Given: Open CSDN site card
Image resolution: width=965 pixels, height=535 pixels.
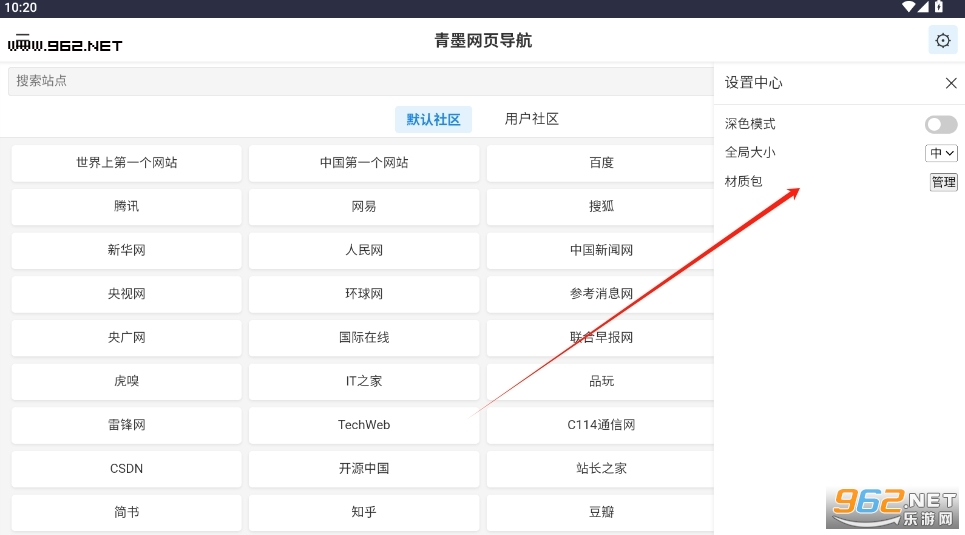Looking at the screenshot, I should (126, 469).
